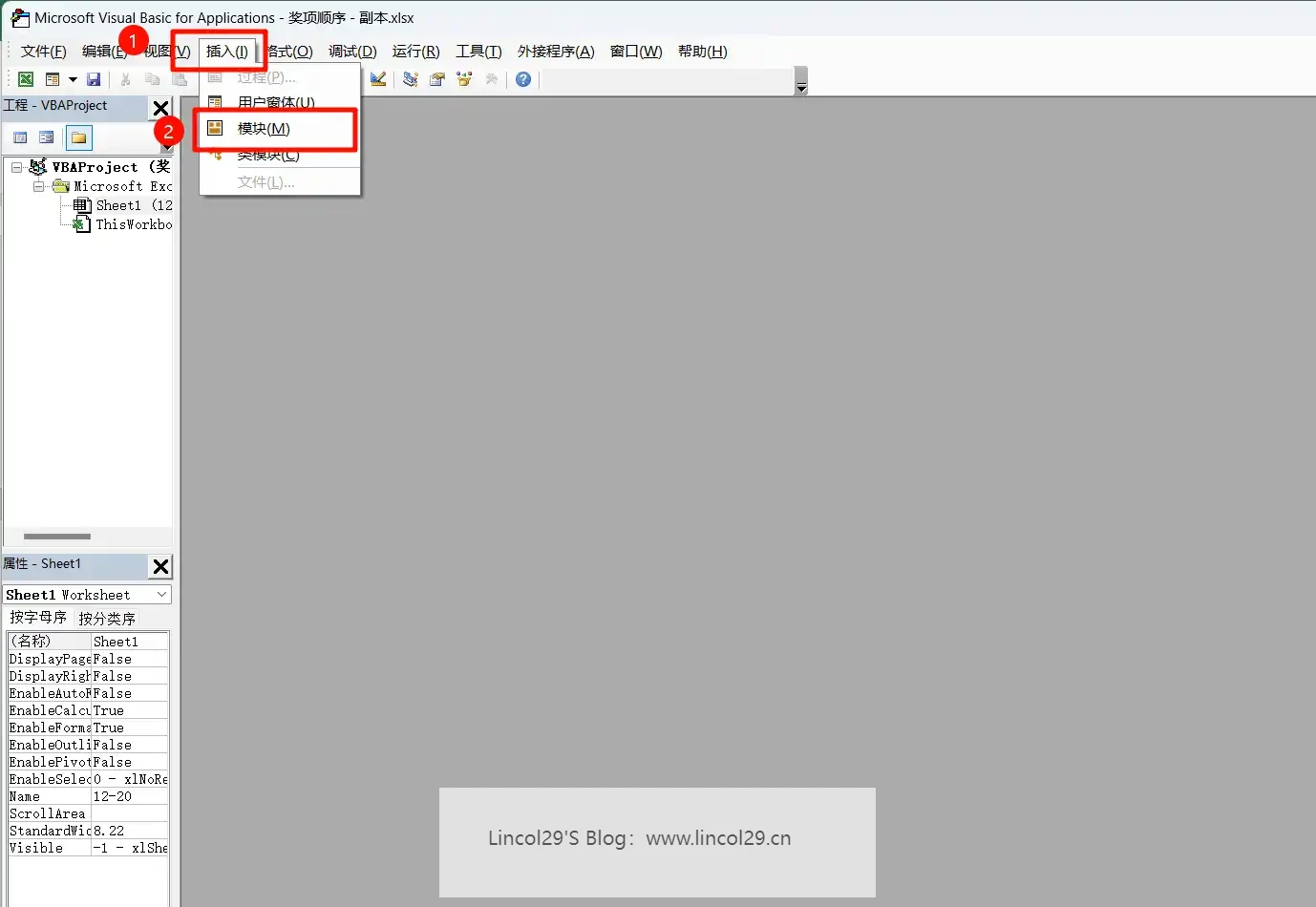Close the 属性 - Sheet1 properties panel
The height and width of the screenshot is (907, 1316).
coord(160,566)
